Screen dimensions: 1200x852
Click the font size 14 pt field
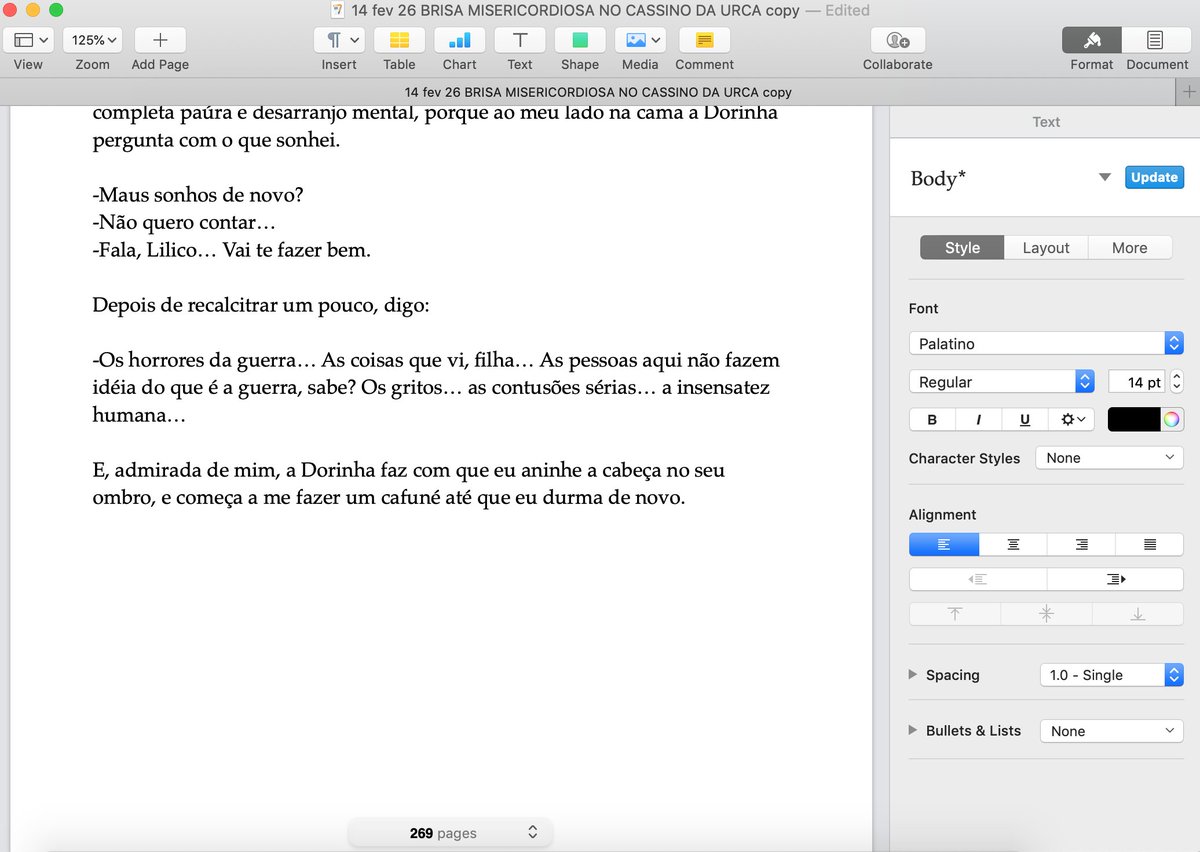click(x=1137, y=382)
